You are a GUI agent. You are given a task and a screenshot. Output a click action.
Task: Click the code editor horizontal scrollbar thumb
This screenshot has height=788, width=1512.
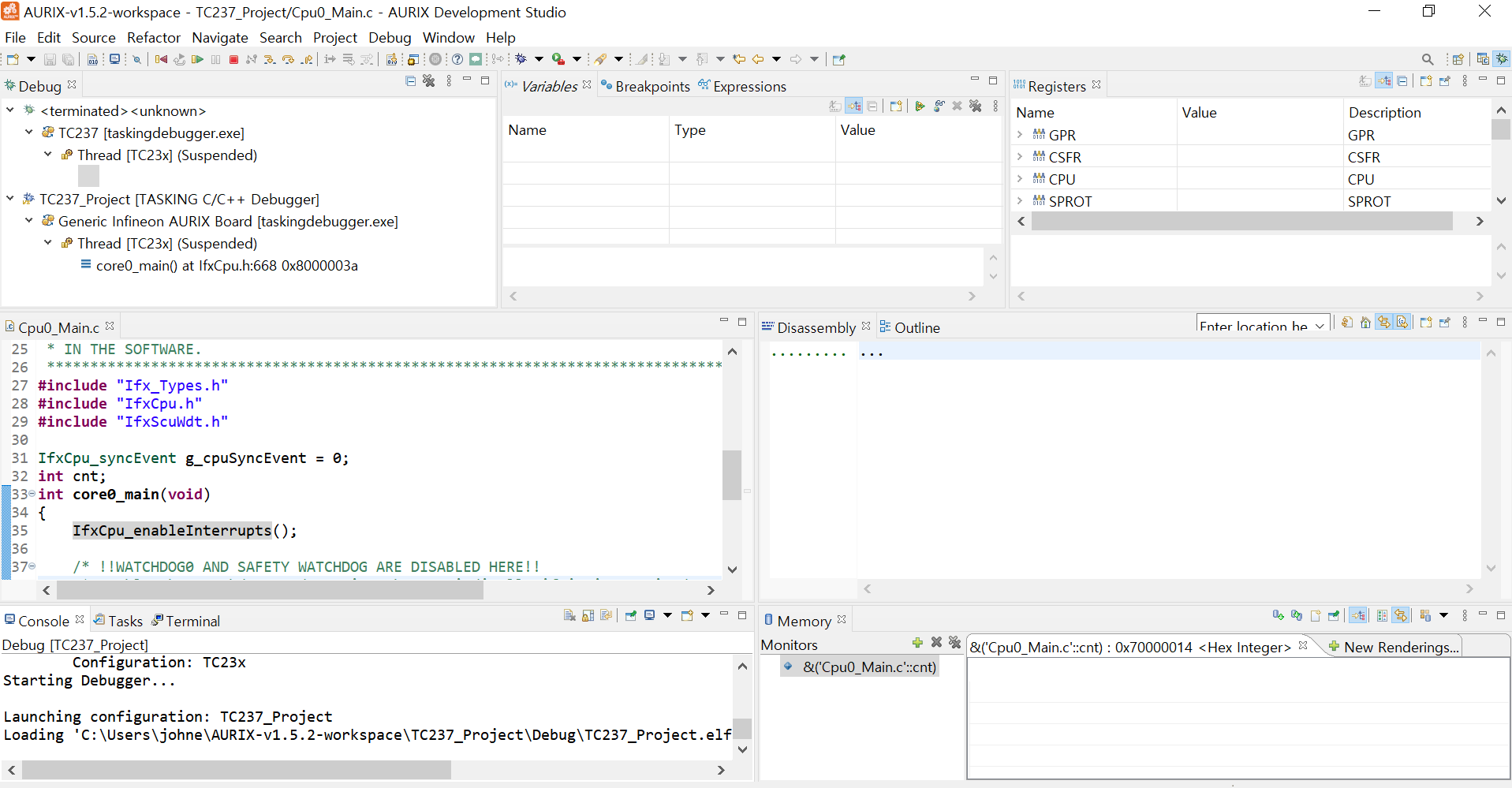[x=270, y=590]
